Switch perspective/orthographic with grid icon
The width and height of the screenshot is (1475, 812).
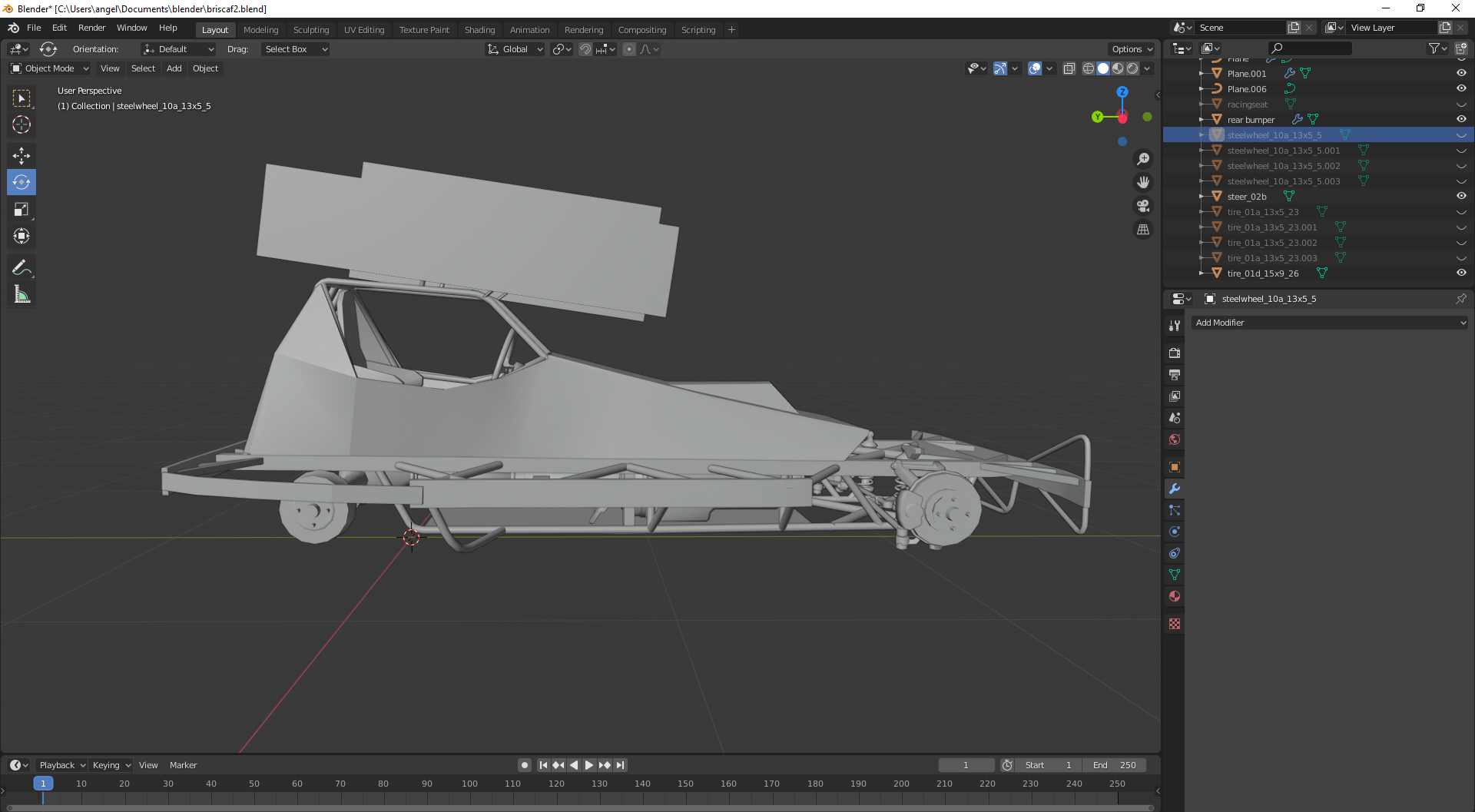click(1143, 230)
